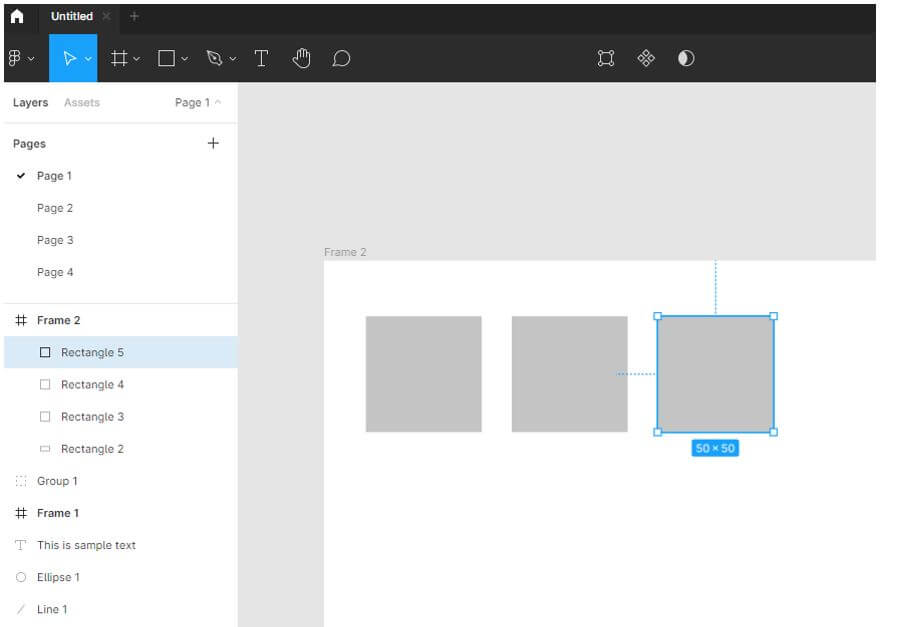Image resolution: width=916 pixels, height=627 pixels.
Task: Click the Group 1 layer icon
Action: [x=21, y=481]
